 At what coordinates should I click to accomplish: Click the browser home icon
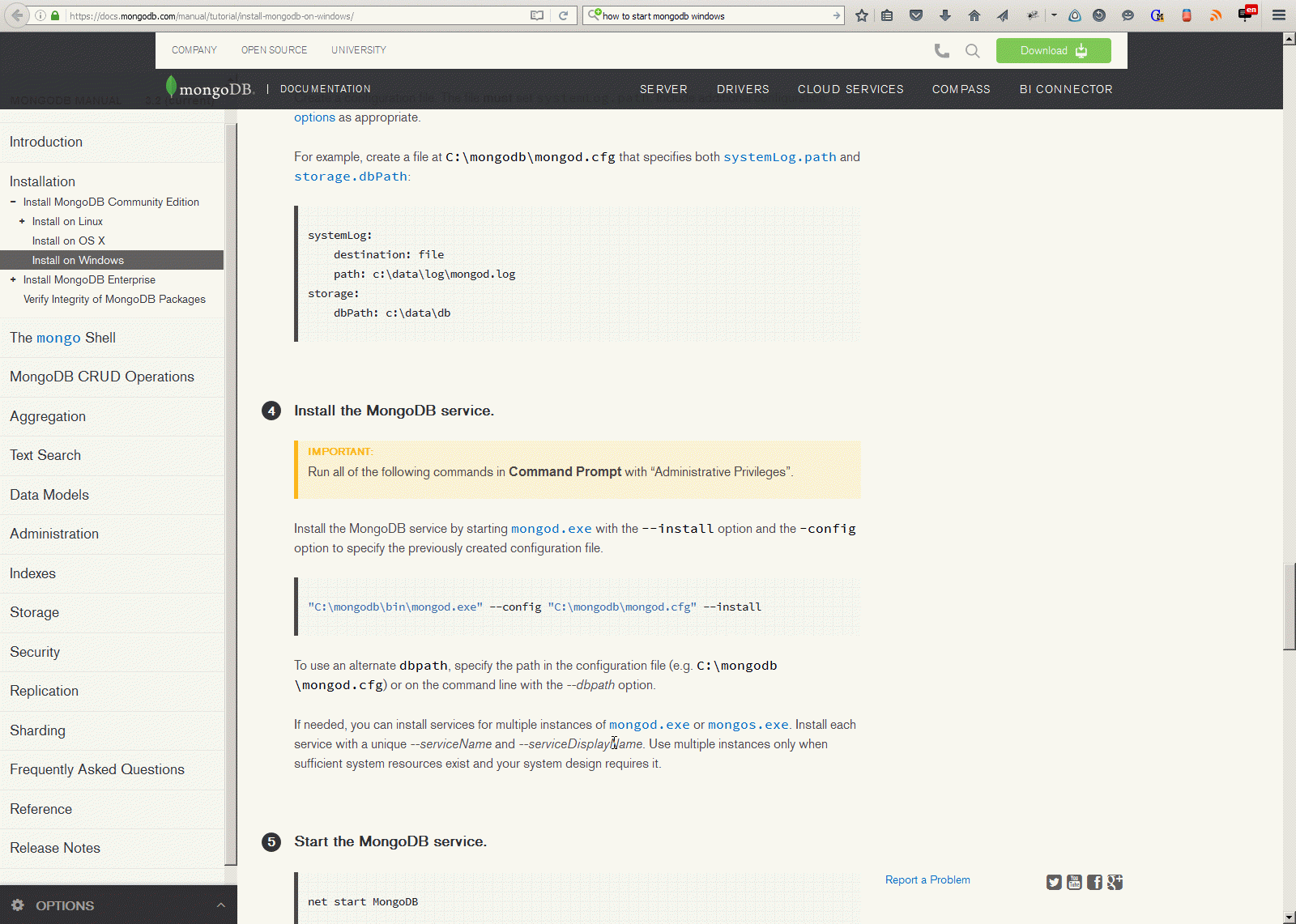[974, 15]
